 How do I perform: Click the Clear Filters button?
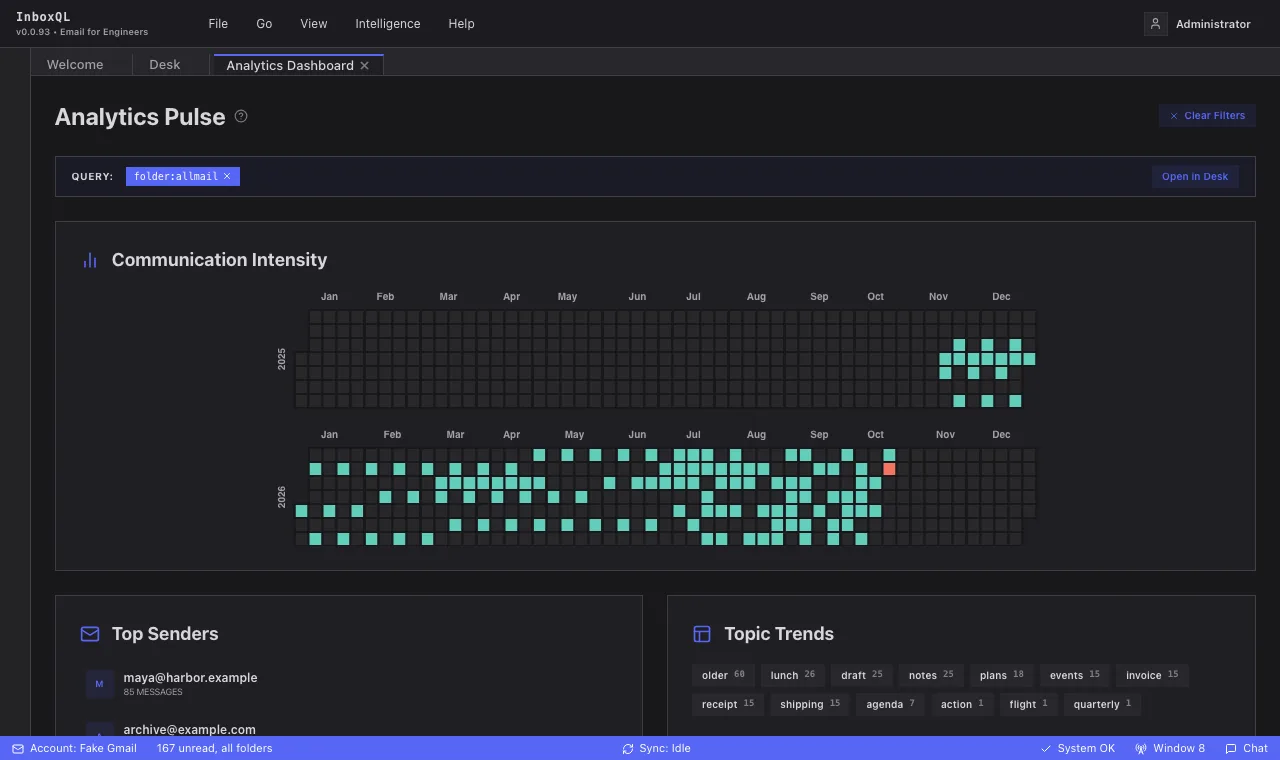pos(1207,115)
